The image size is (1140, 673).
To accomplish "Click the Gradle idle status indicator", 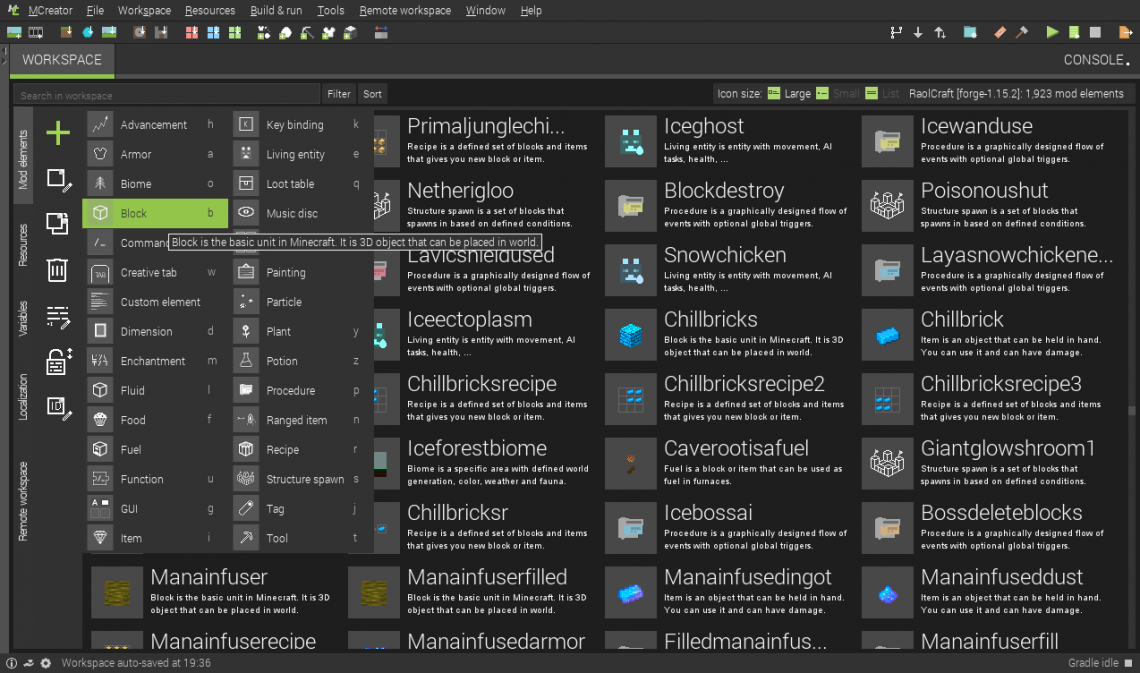I will pos(1100,663).
